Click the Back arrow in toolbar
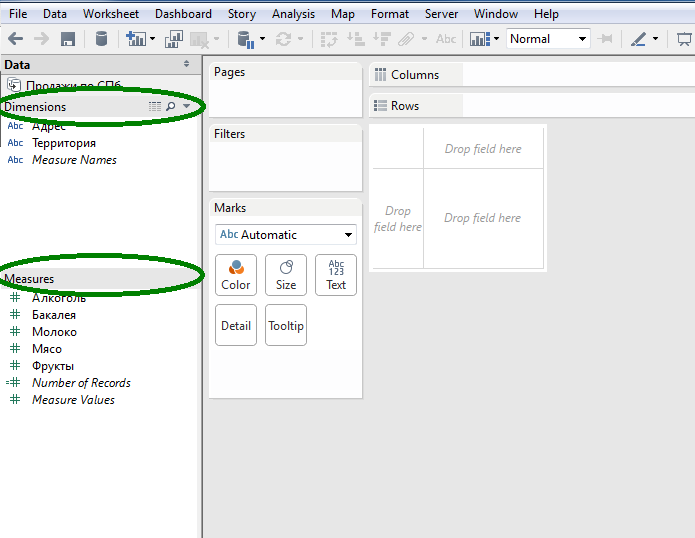This screenshot has width=695, height=538. 16,39
